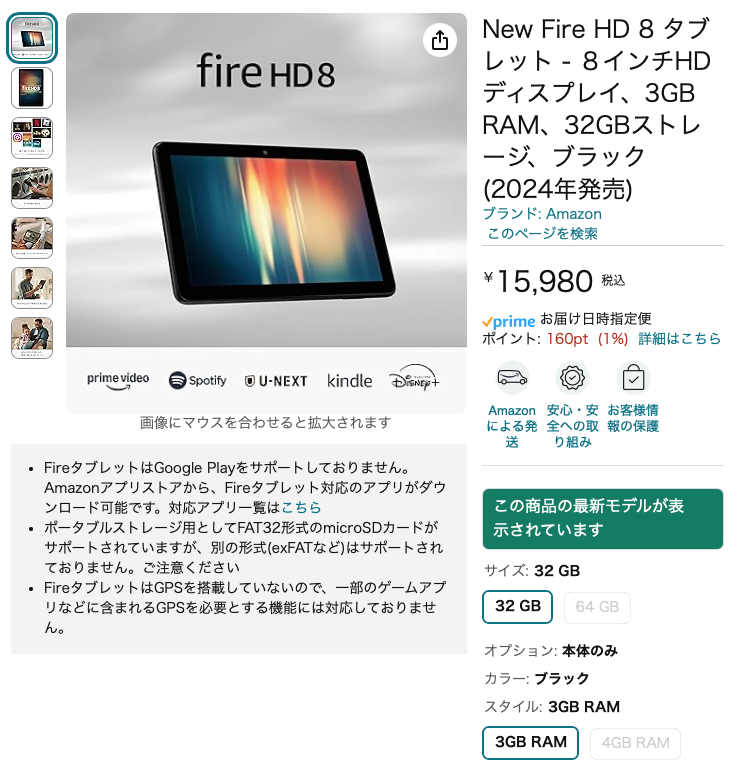This screenshot has width=742, height=768.
Task: Click the prime logo badge
Action: pos(509,321)
